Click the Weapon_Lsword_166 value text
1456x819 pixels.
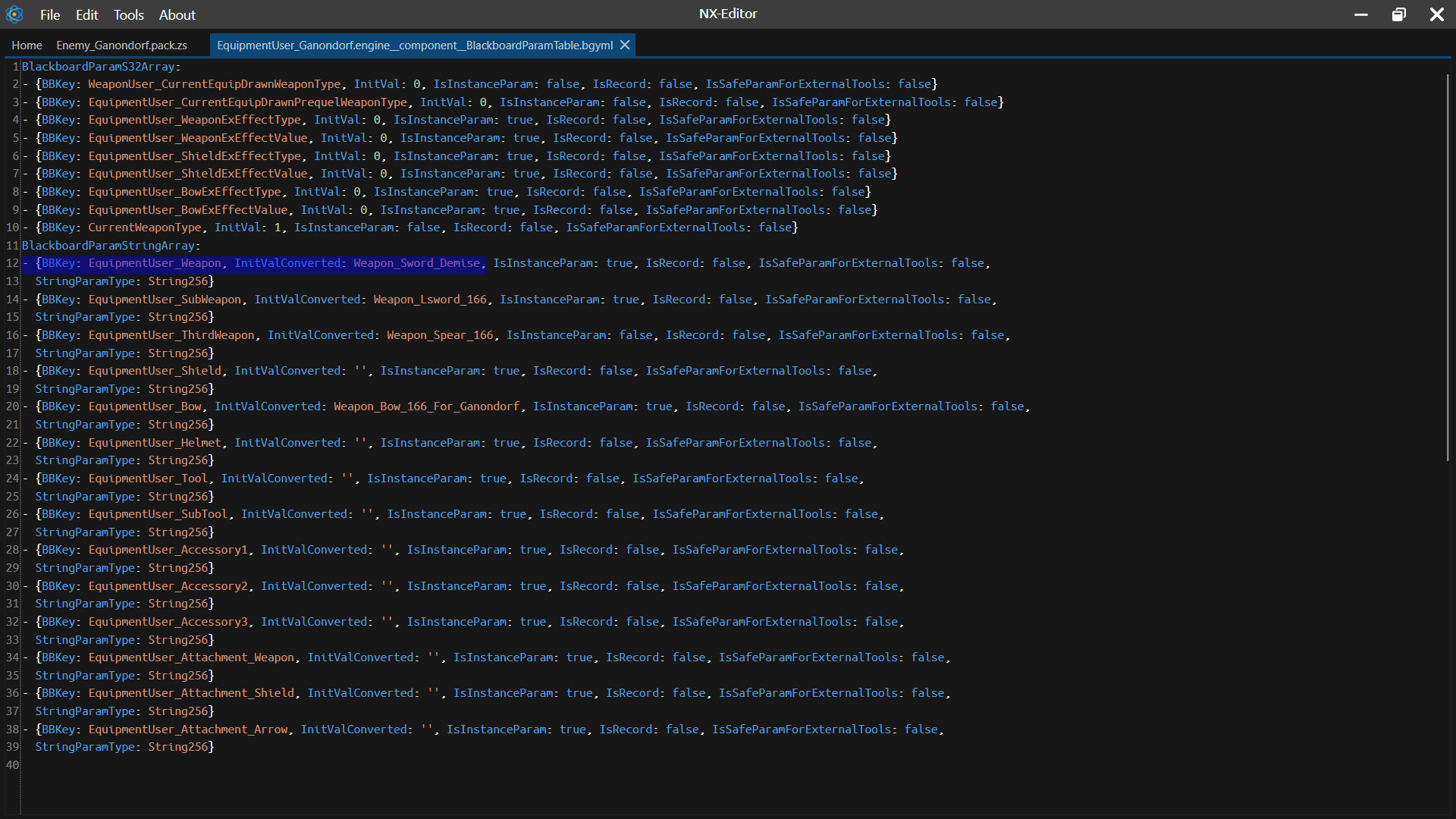click(429, 300)
